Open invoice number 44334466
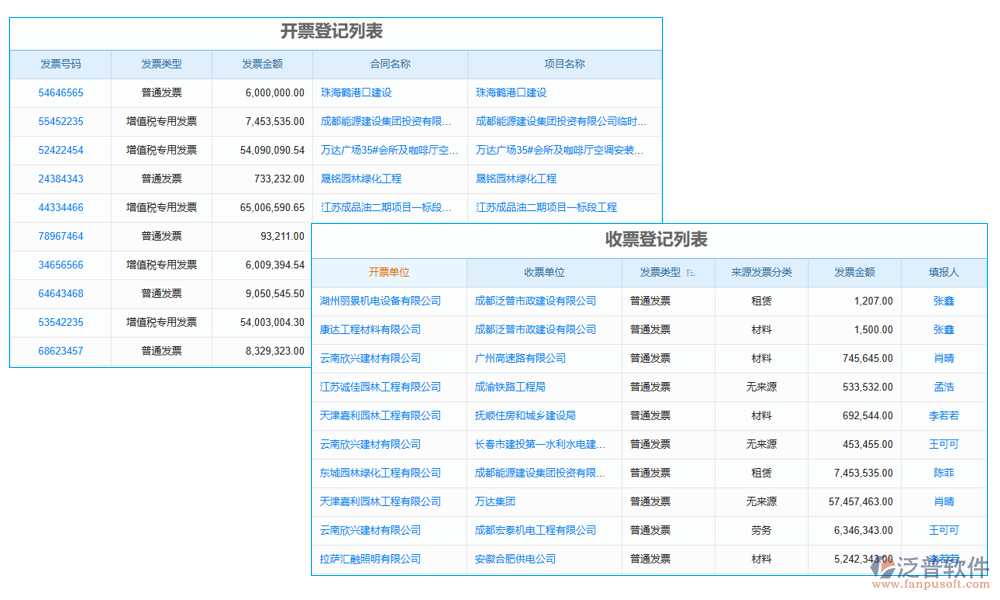 [x=61, y=208]
